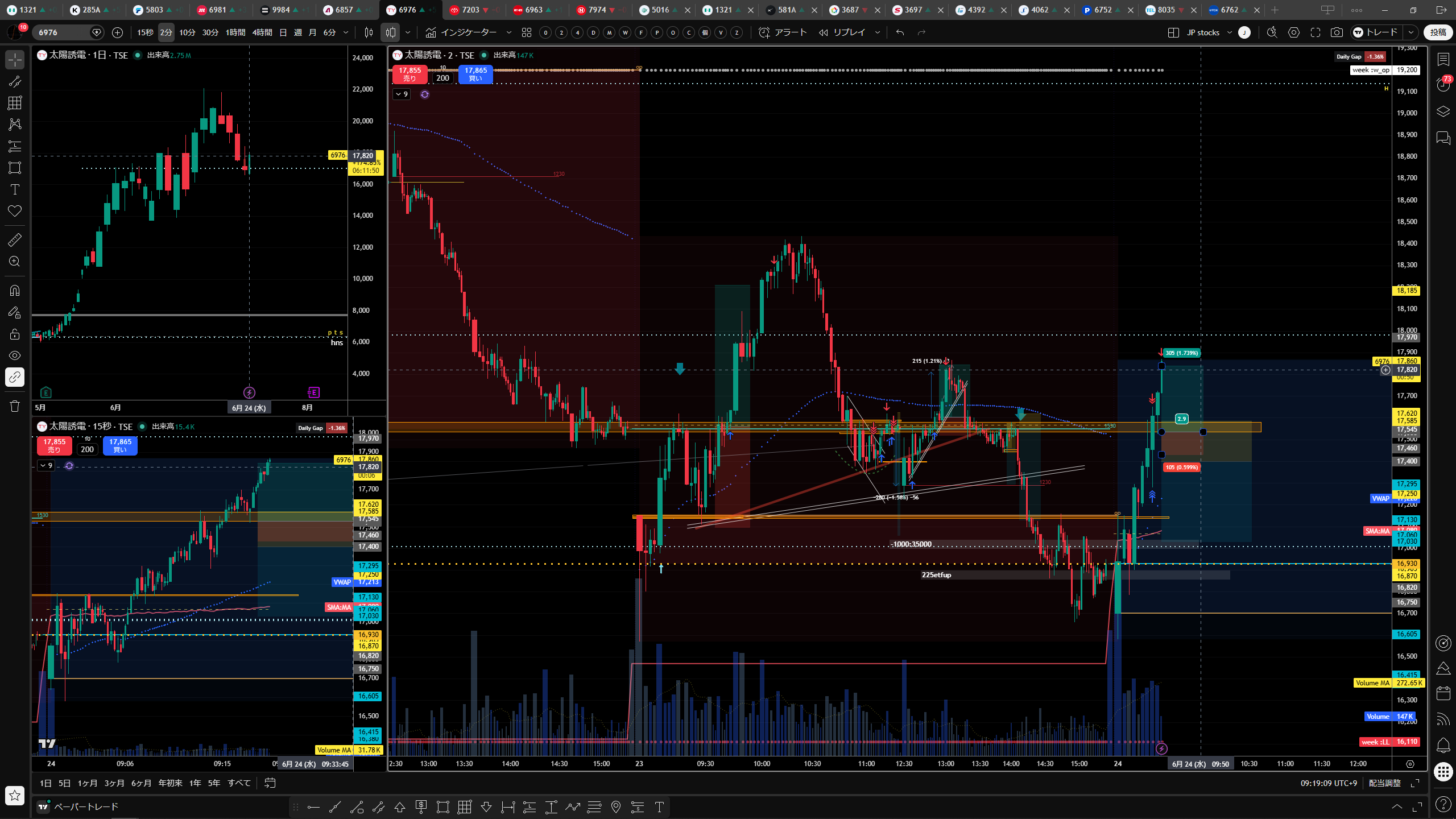Toggle hide all drawings eye icon

tap(15, 355)
